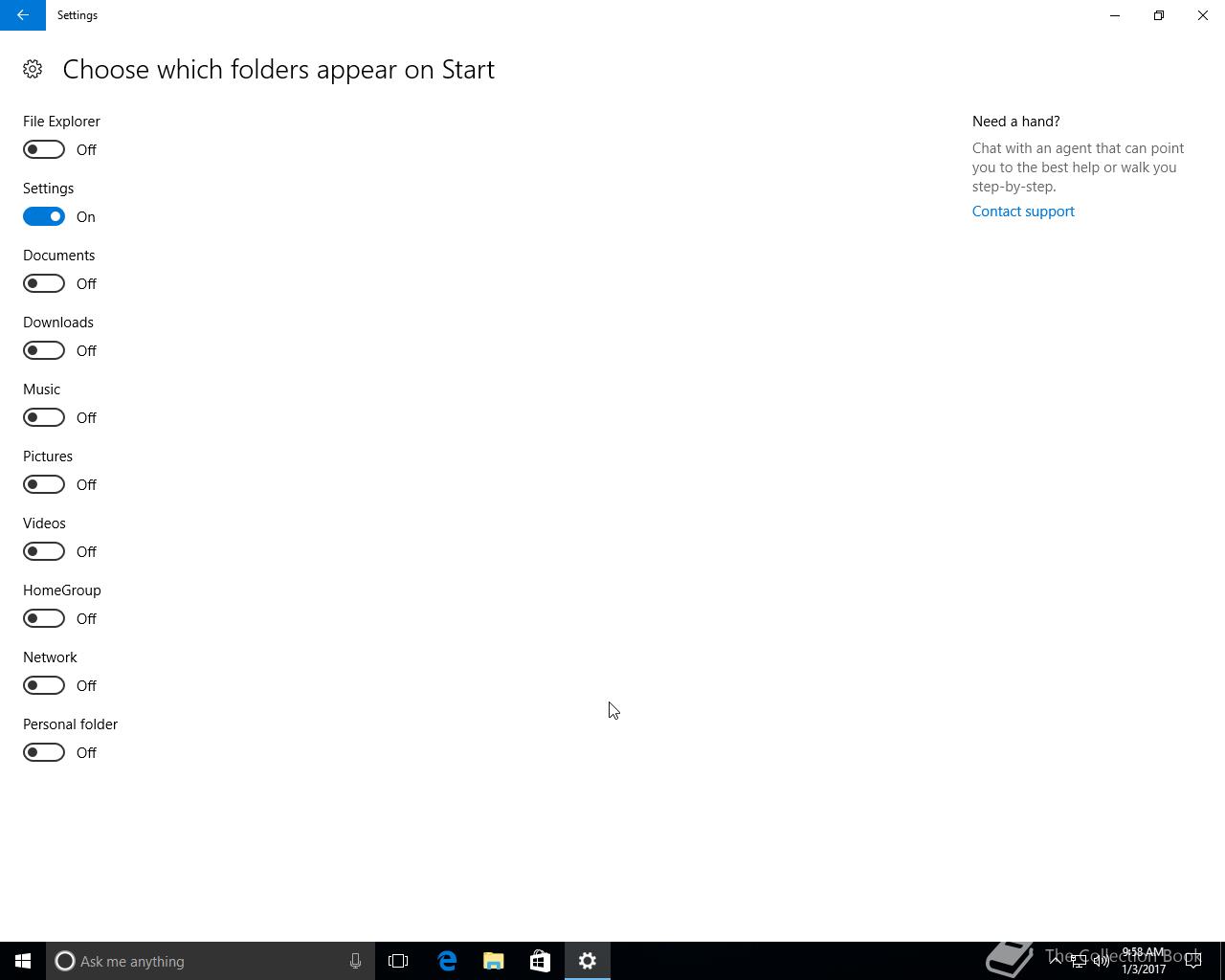Click the Settings app taskbar icon
The width and height of the screenshot is (1225, 980).
(588, 961)
